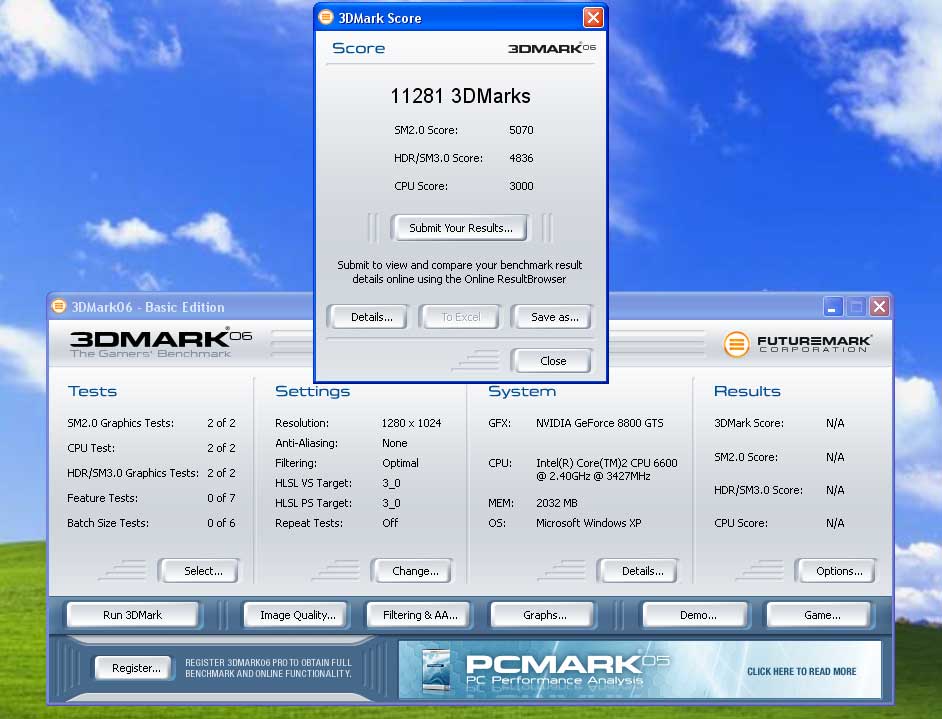Click Batch Size Tests count 0 of 6
Viewport: 942px width, 719px height.
coord(221,523)
